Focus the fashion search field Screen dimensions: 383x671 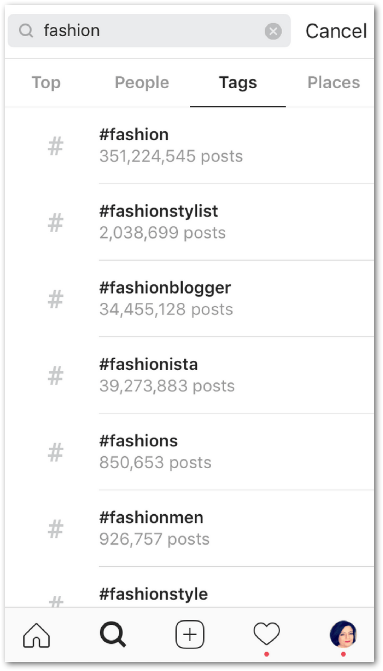click(x=149, y=31)
